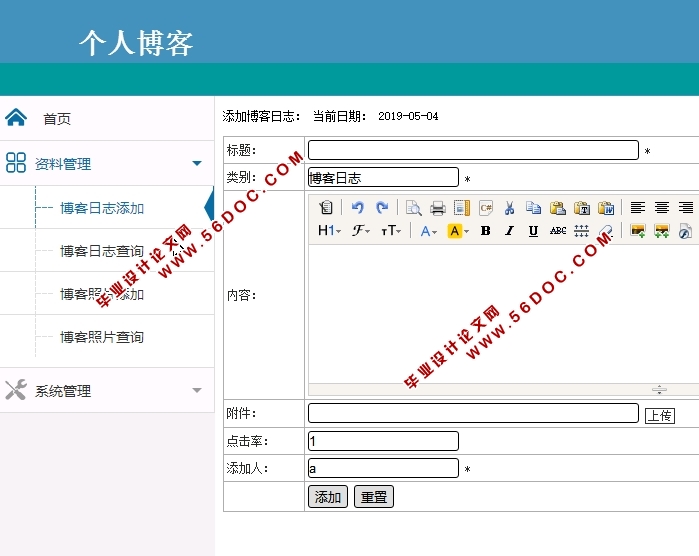Open the 博客日志查询 menu item
This screenshot has width=699, height=556.
click(102, 251)
